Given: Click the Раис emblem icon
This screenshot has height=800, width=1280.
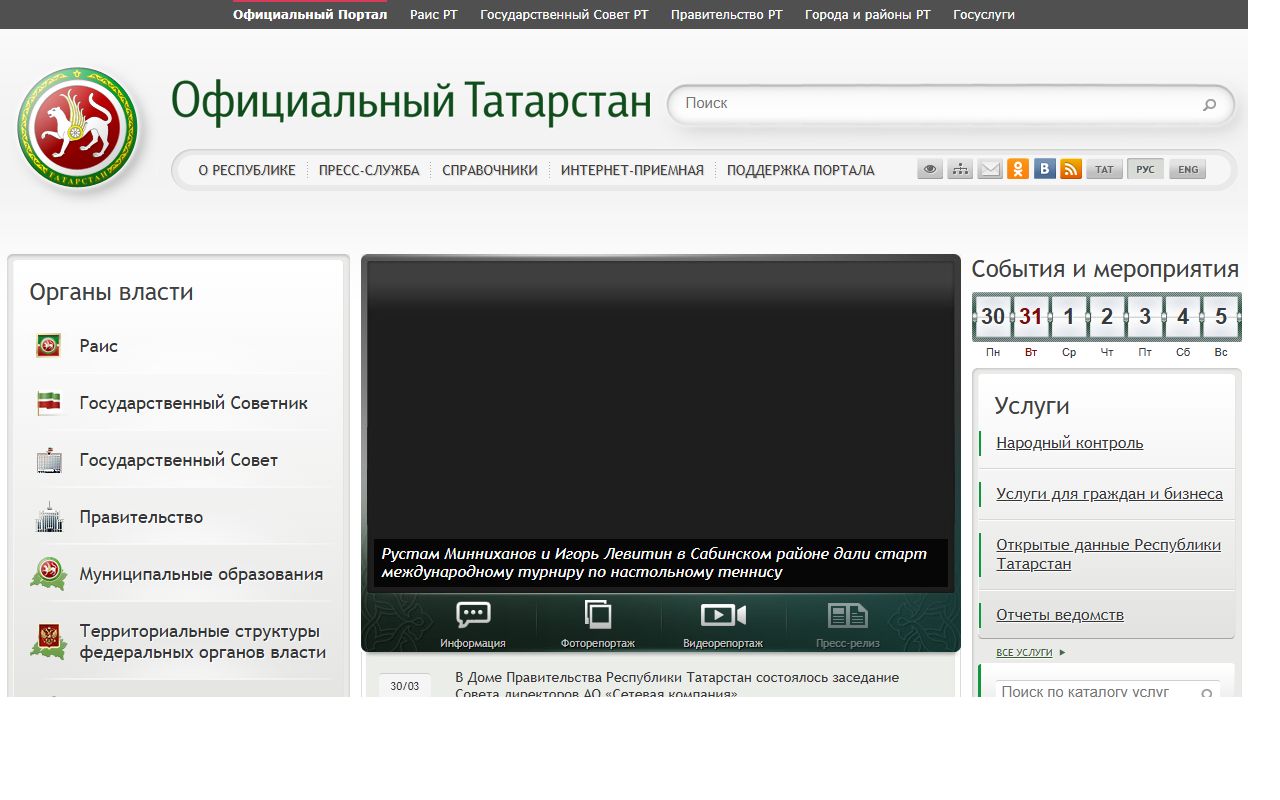Looking at the screenshot, I should pyautogui.click(x=49, y=346).
